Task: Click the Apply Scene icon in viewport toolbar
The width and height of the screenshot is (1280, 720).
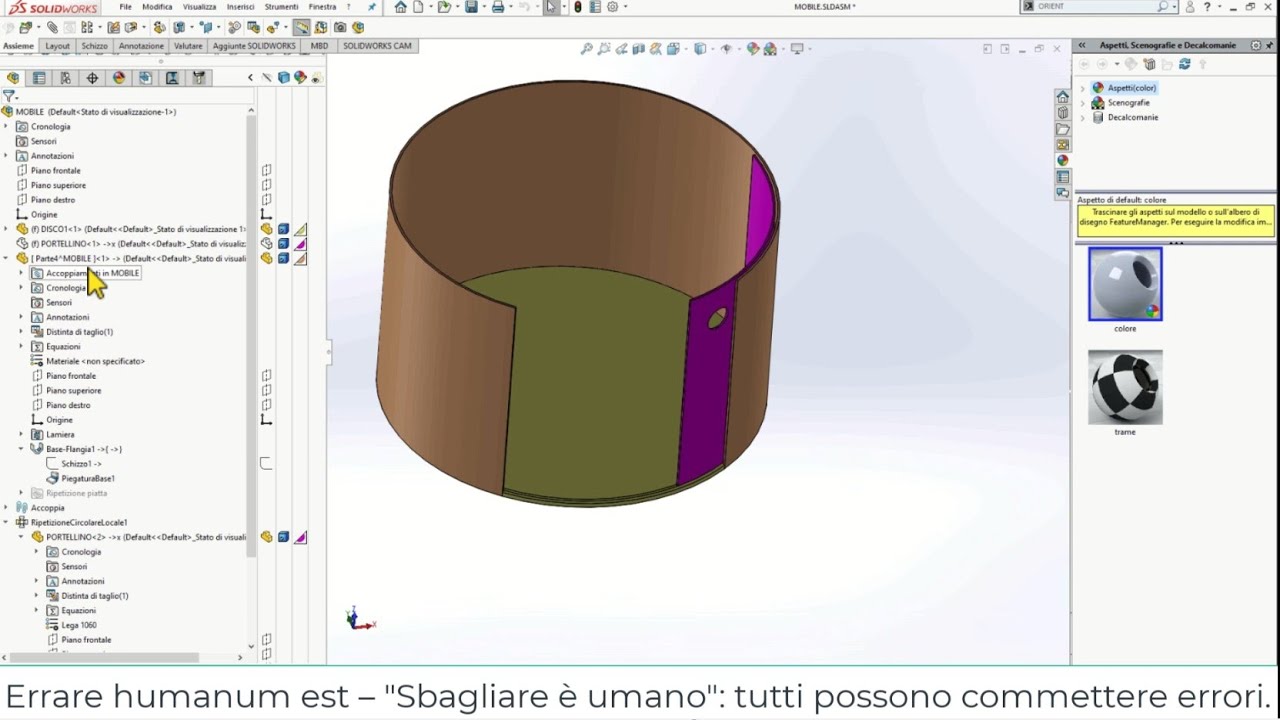Action: pyautogui.click(x=770, y=48)
